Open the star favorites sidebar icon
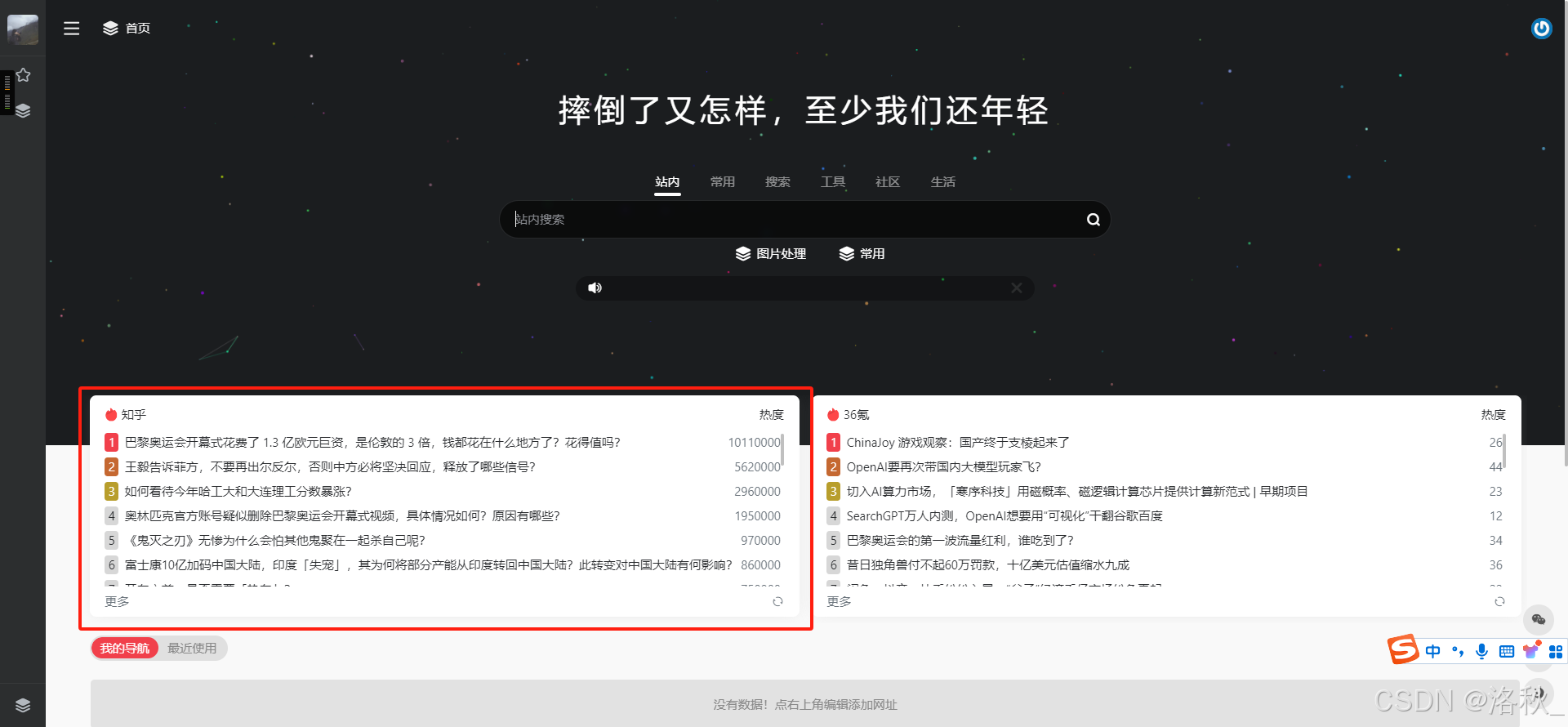1568x727 pixels. [23, 75]
